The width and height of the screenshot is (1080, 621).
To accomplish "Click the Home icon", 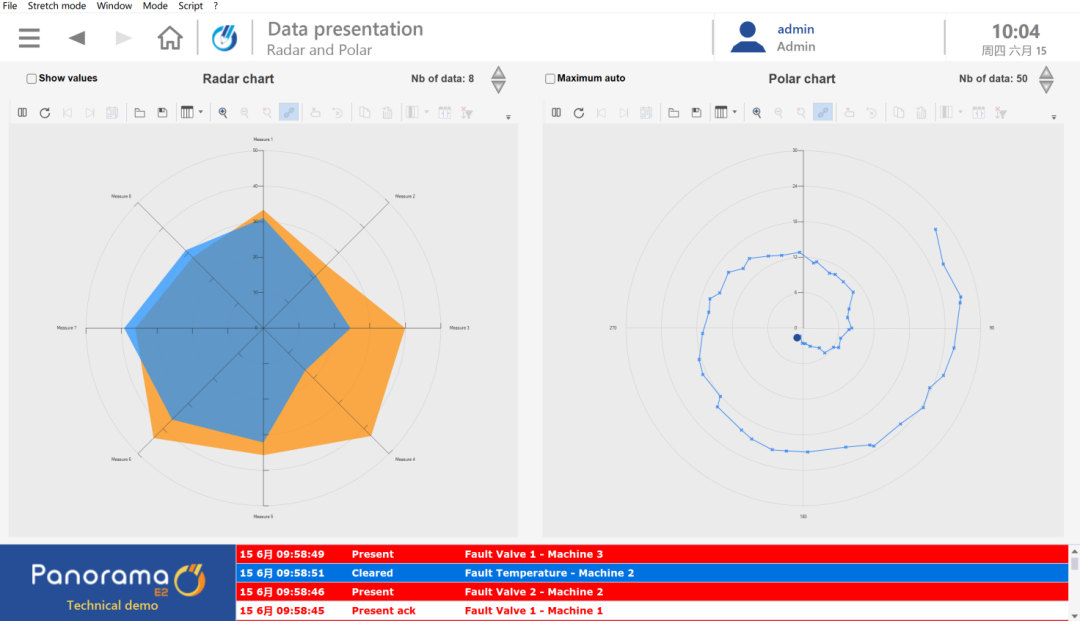I will (x=170, y=38).
